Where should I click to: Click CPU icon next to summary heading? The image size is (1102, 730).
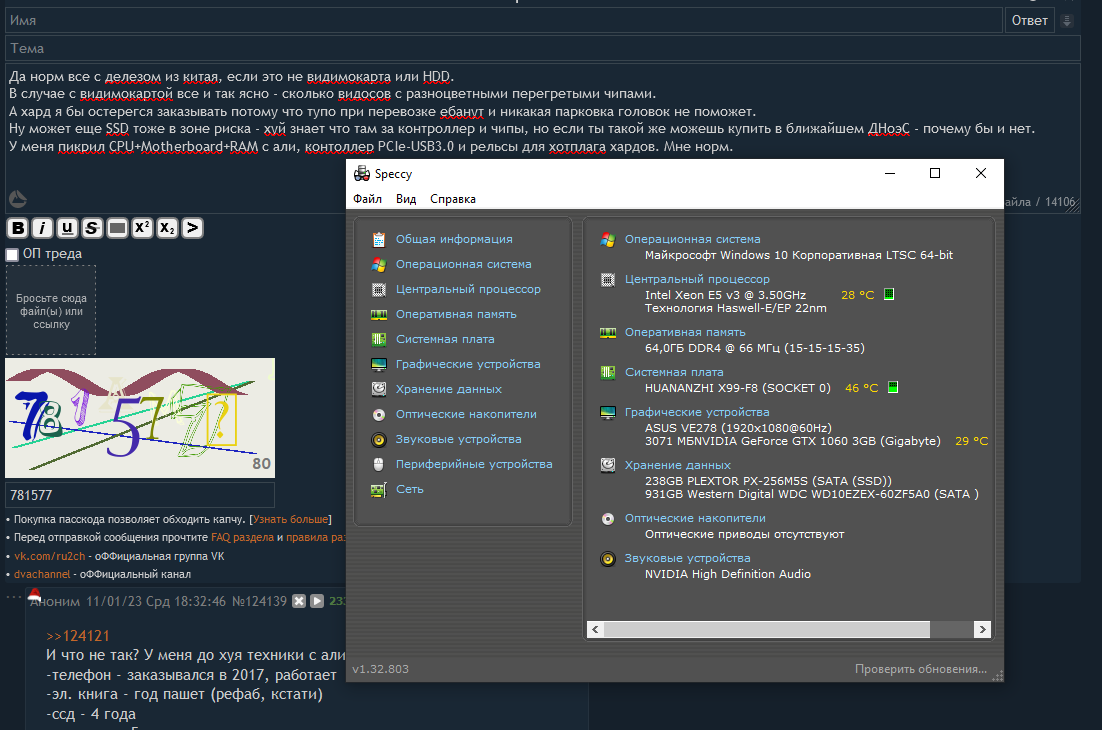(608, 280)
